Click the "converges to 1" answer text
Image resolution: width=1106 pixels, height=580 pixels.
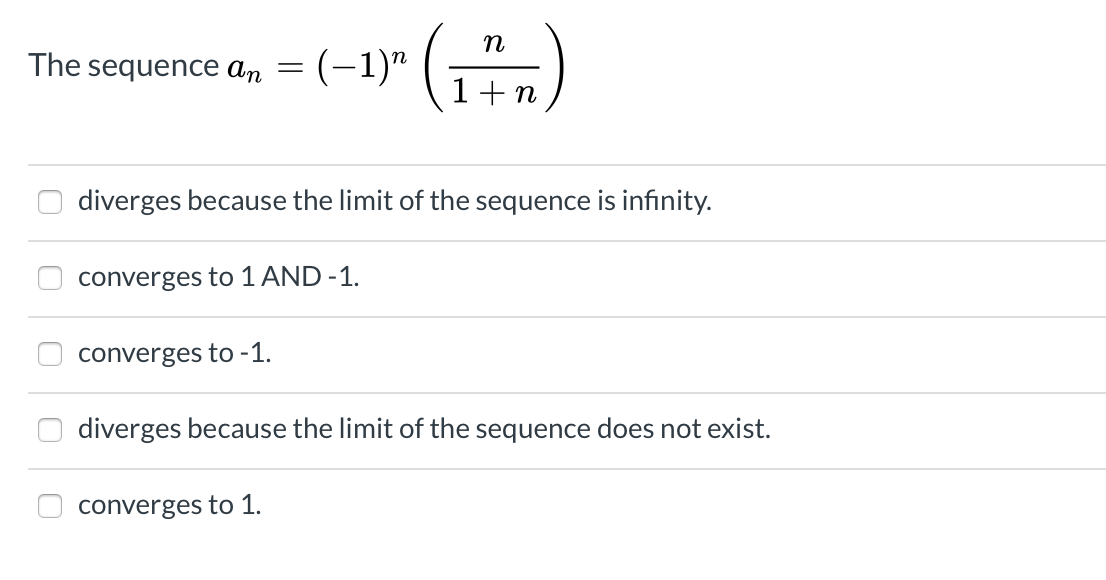pos(168,506)
